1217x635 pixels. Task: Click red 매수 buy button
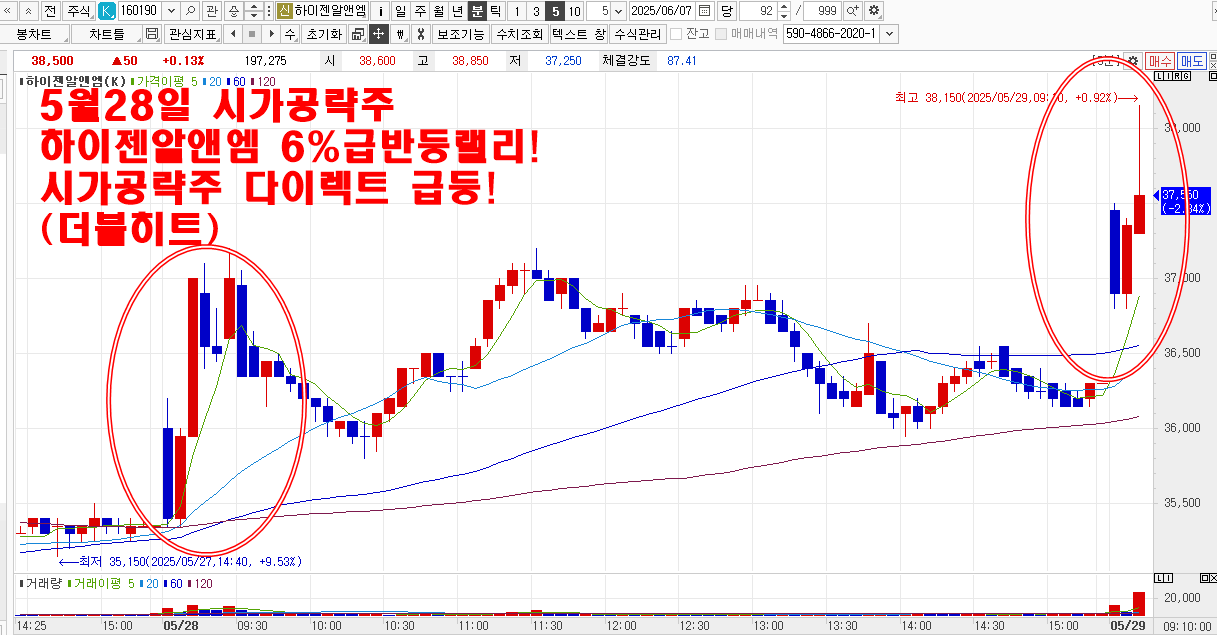(x=1160, y=60)
